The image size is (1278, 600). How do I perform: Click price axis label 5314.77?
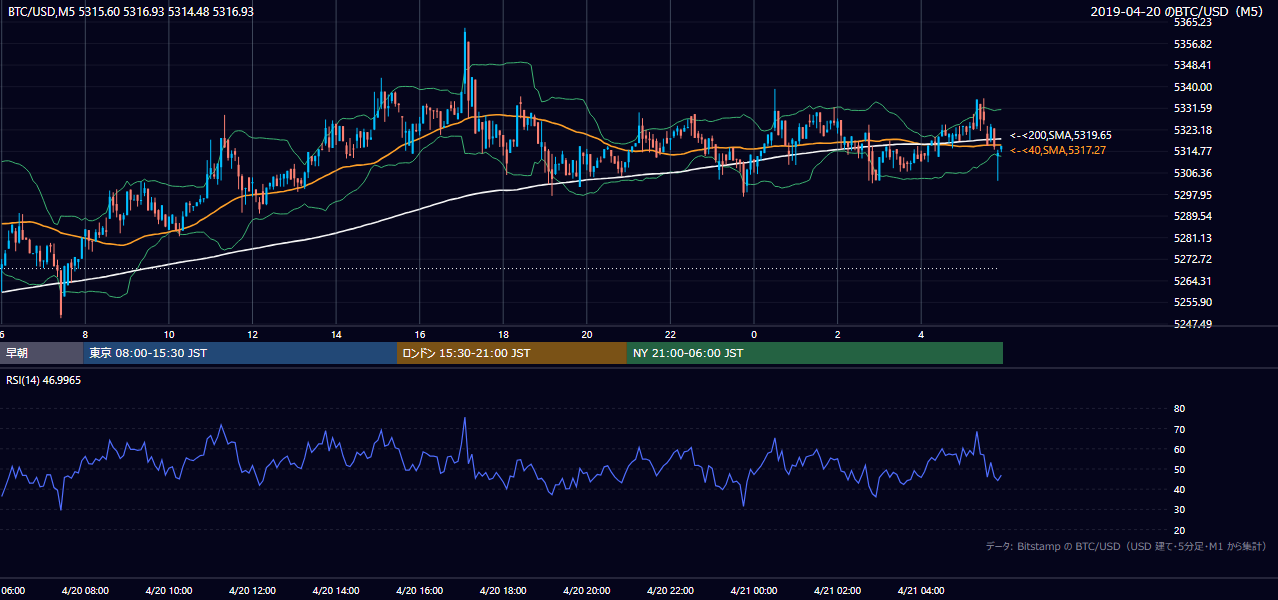pyautogui.click(x=1193, y=151)
